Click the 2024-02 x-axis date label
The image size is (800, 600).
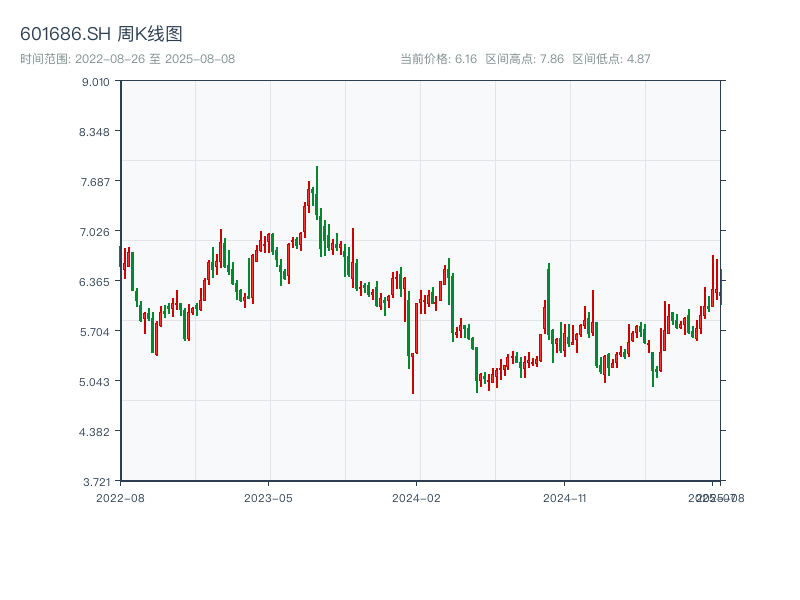pos(417,497)
